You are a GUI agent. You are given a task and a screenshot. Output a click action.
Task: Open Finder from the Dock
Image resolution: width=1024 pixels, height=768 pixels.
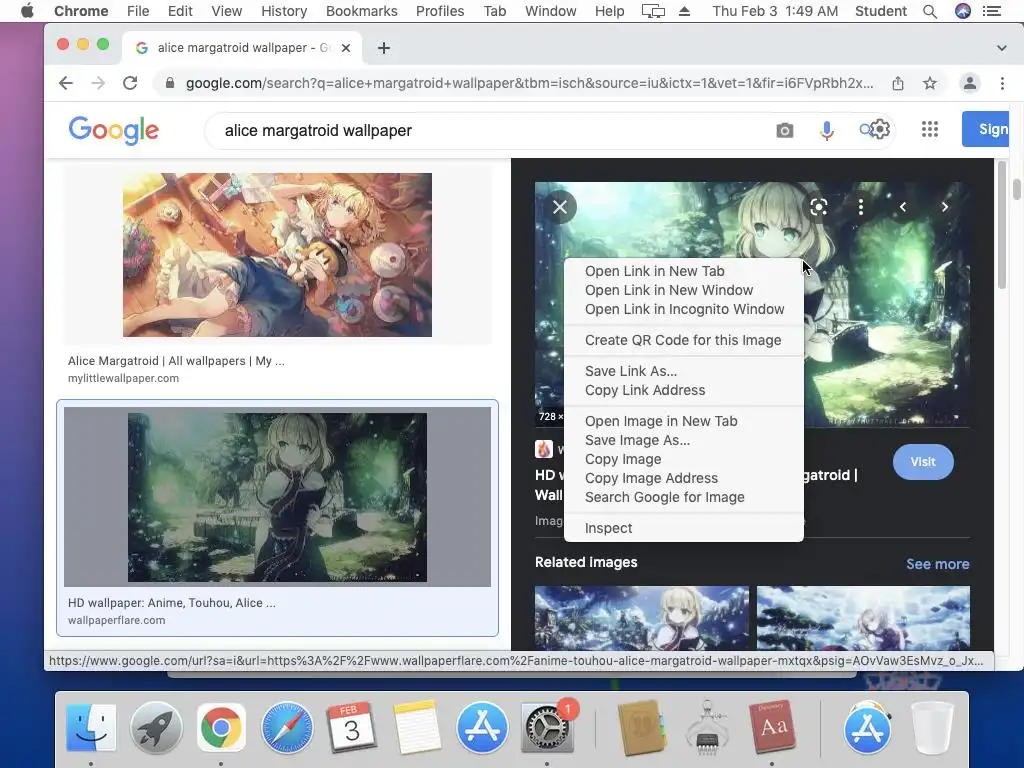coord(91,727)
